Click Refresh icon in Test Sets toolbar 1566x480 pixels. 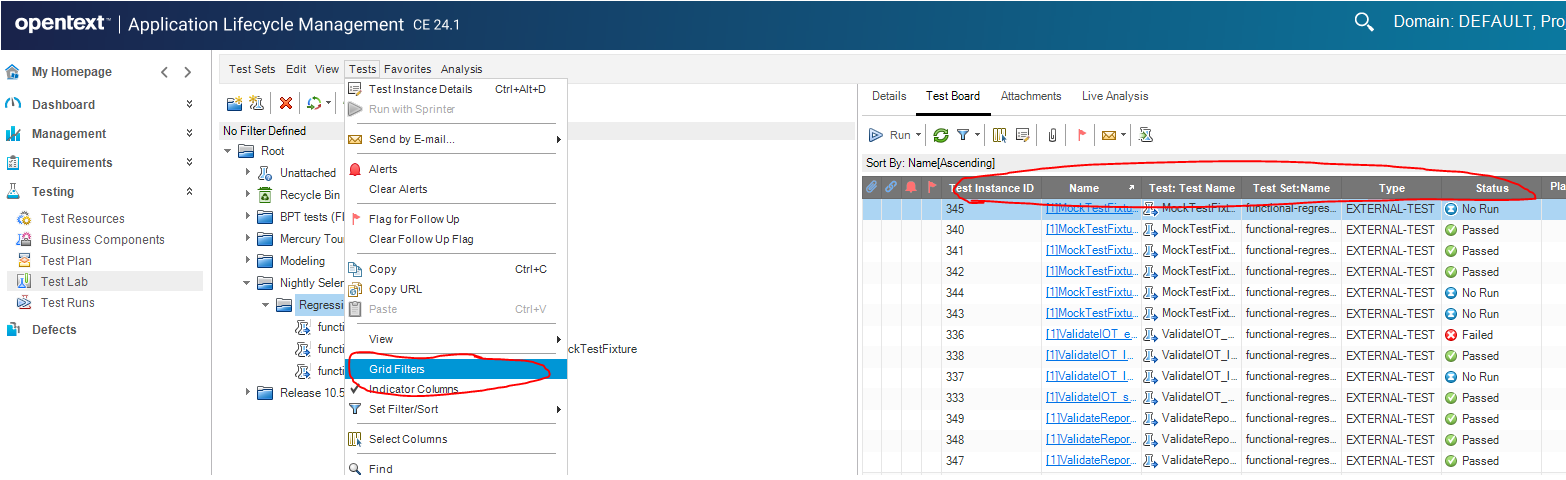pyautogui.click(x=314, y=103)
